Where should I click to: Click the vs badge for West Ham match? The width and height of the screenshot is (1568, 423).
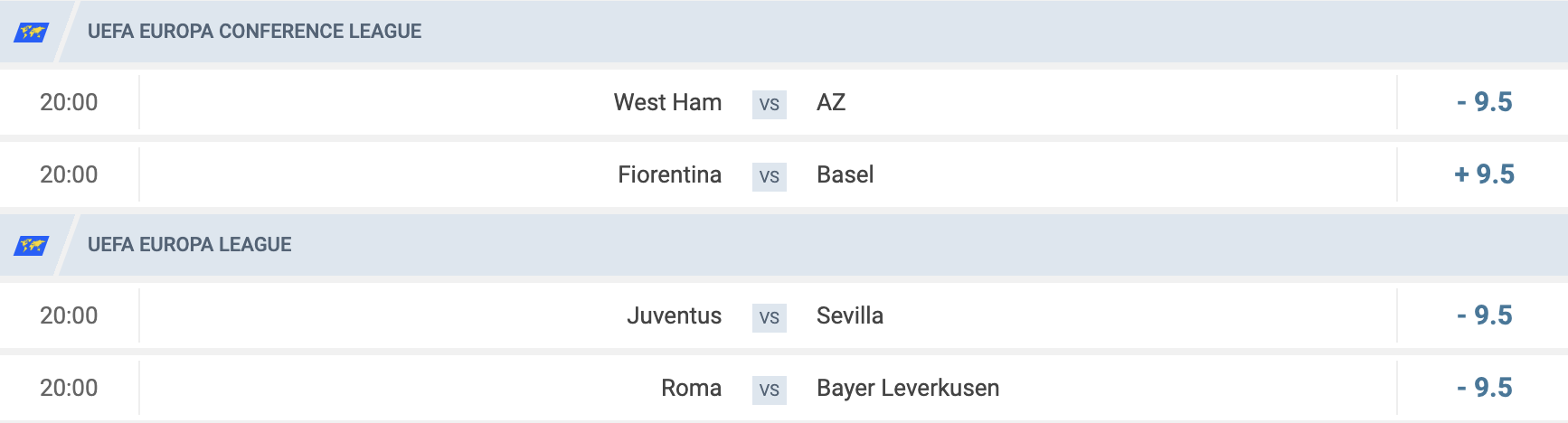770,104
